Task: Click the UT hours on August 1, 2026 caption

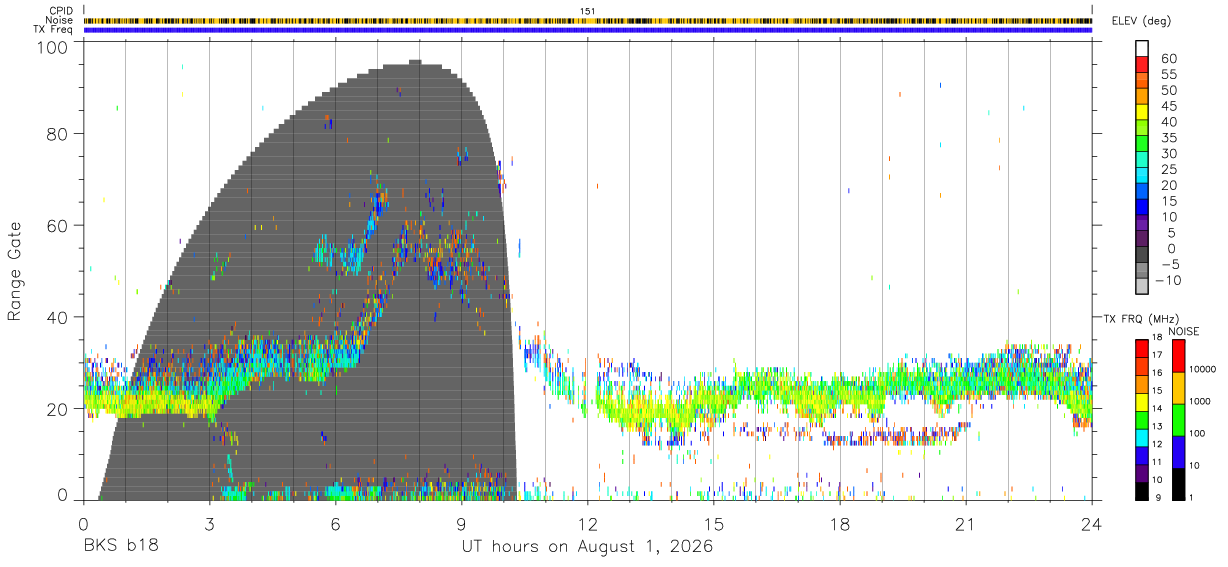Action: [x=587, y=547]
